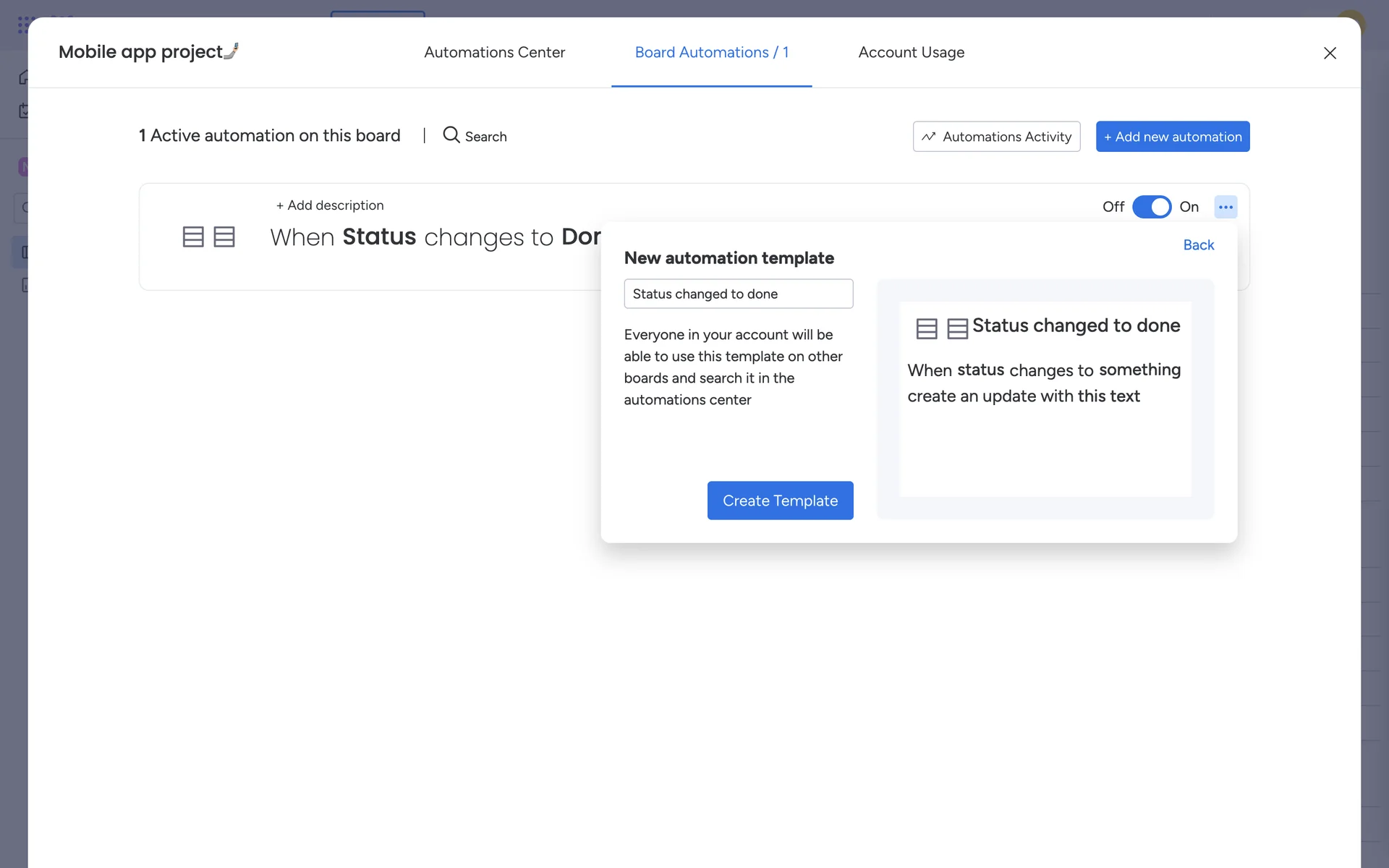The width and height of the screenshot is (1389, 868).
Task: Click the template name input field
Action: (x=738, y=294)
